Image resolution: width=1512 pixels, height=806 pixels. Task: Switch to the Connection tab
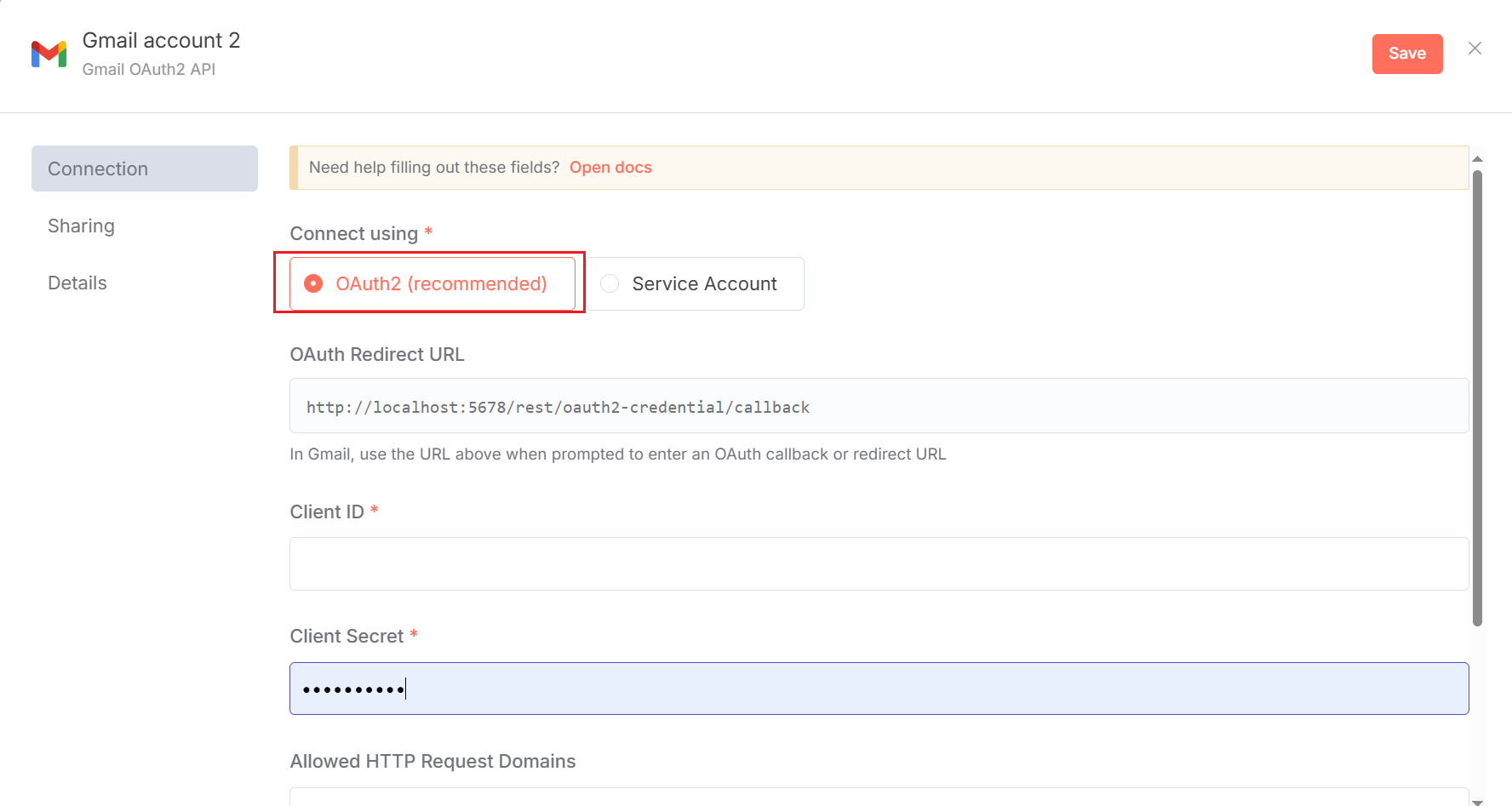pyautogui.click(x=144, y=169)
